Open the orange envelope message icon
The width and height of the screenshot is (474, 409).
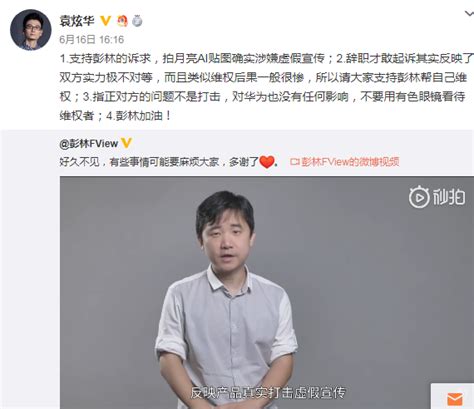pos(455,399)
